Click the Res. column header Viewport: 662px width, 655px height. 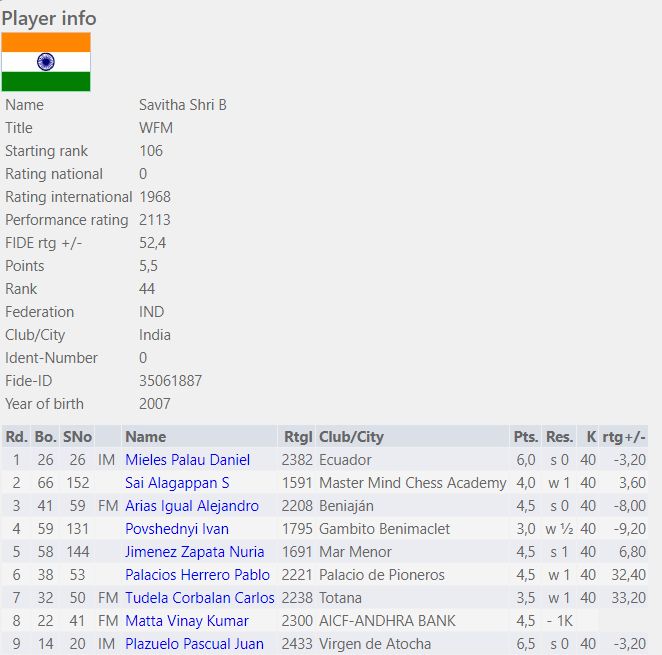(x=559, y=437)
